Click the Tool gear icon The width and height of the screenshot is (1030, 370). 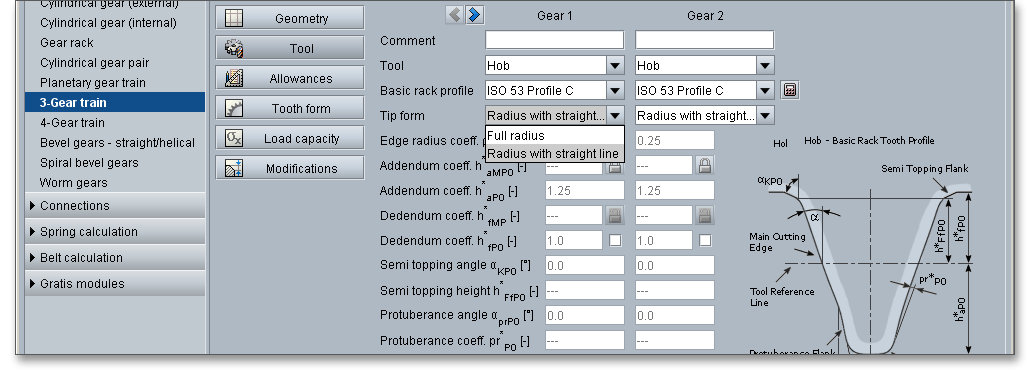point(234,49)
